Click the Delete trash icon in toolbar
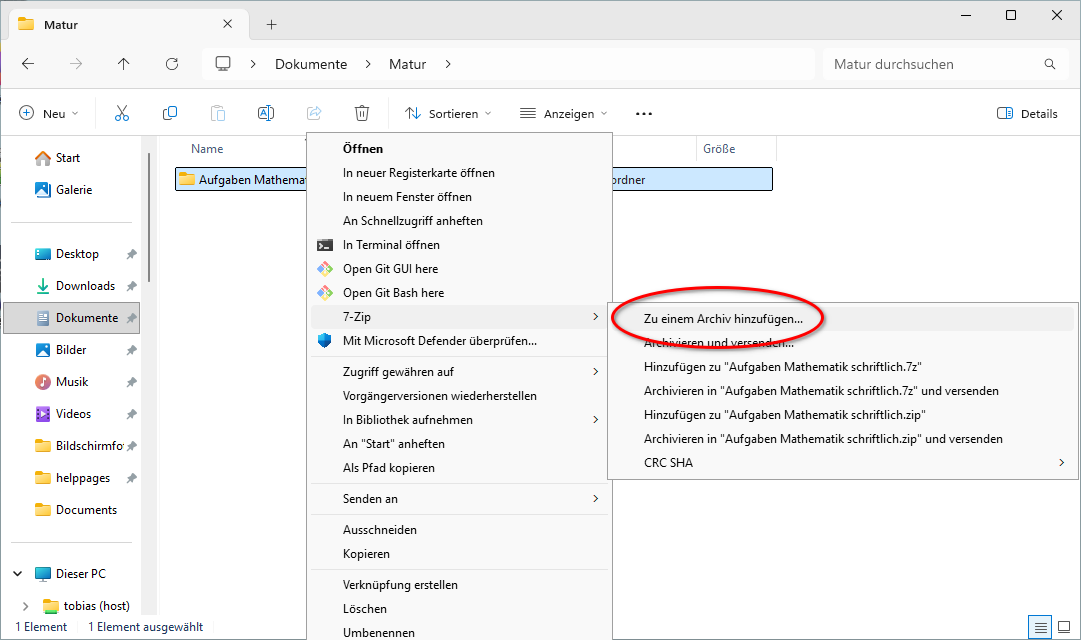The height and width of the screenshot is (640, 1081). pos(362,114)
